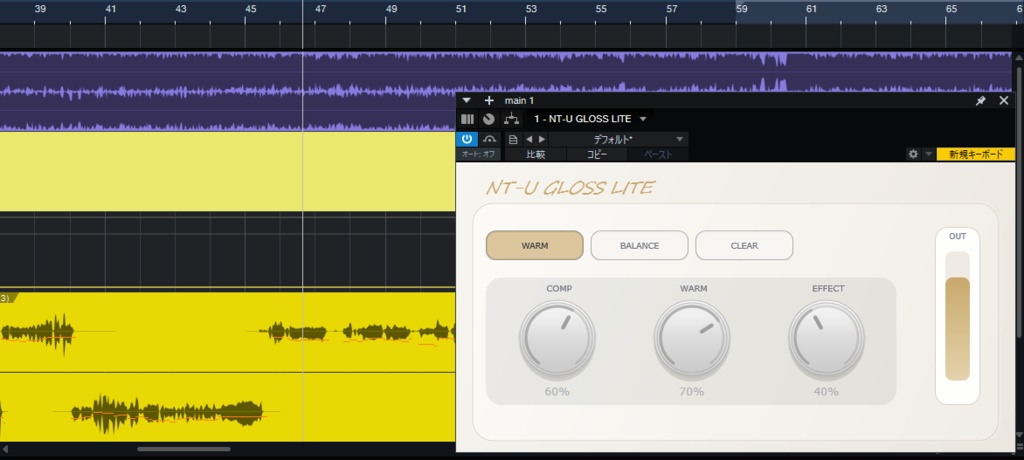Click the 新規キーボード button
Image resolution: width=1024 pixels, height=460 pixels.
pos(976,154)
